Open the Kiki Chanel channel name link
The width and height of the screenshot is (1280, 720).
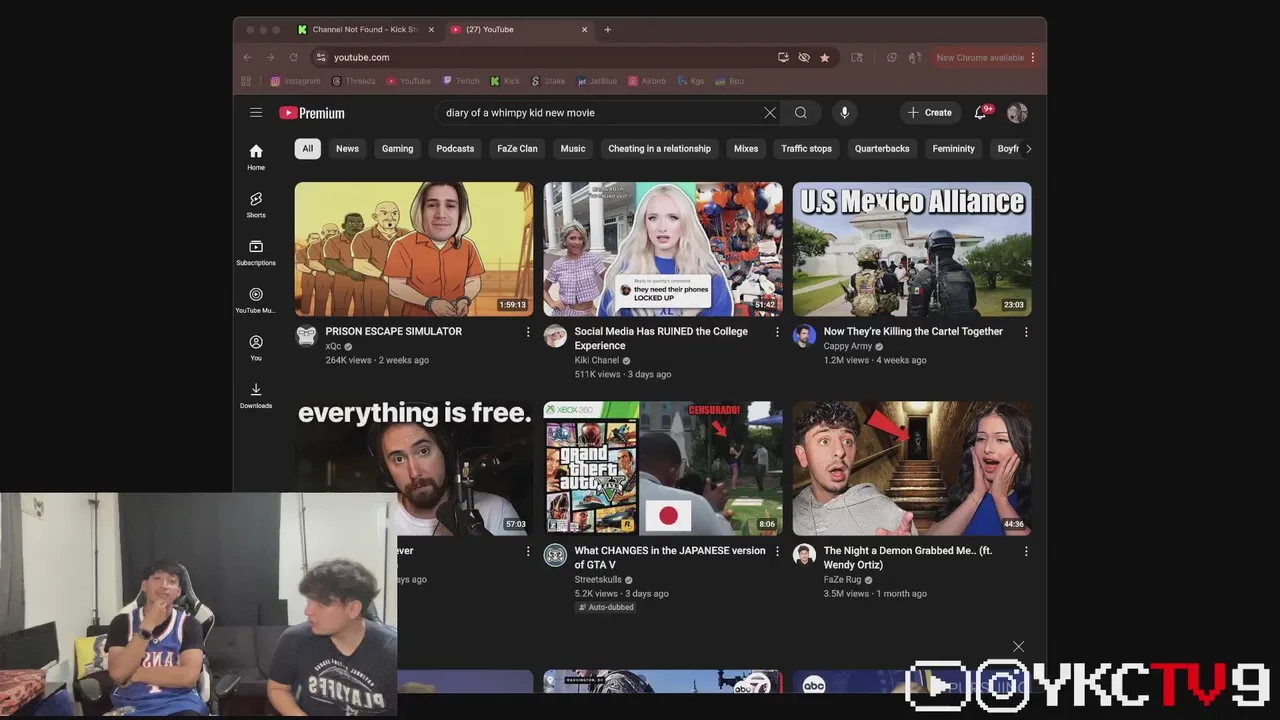point(597,360)
